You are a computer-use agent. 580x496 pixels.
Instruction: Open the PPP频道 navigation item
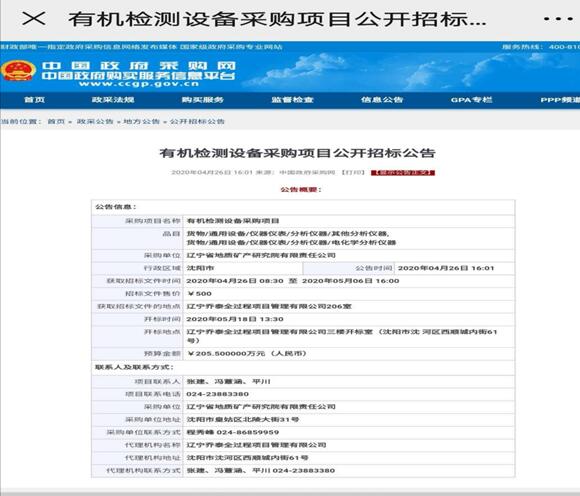560,100
